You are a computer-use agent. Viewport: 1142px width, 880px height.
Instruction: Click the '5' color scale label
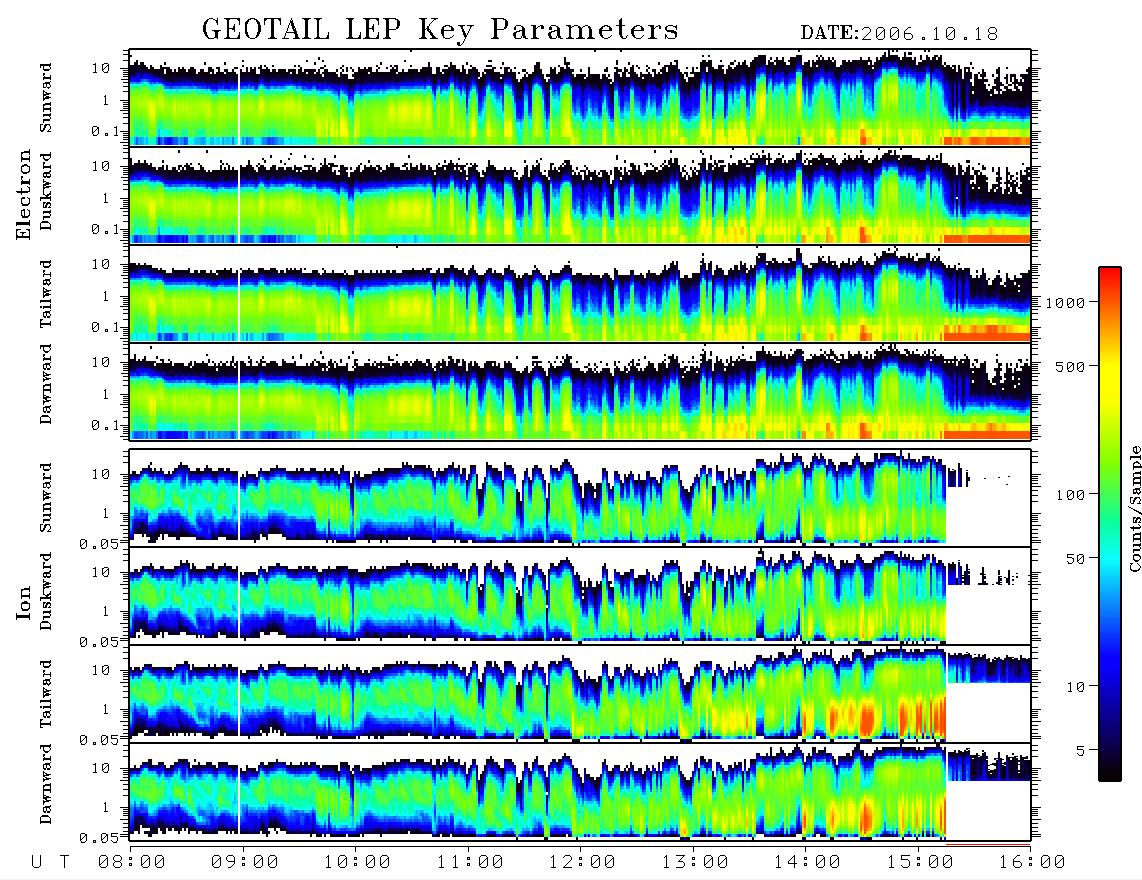[1081, 750]
